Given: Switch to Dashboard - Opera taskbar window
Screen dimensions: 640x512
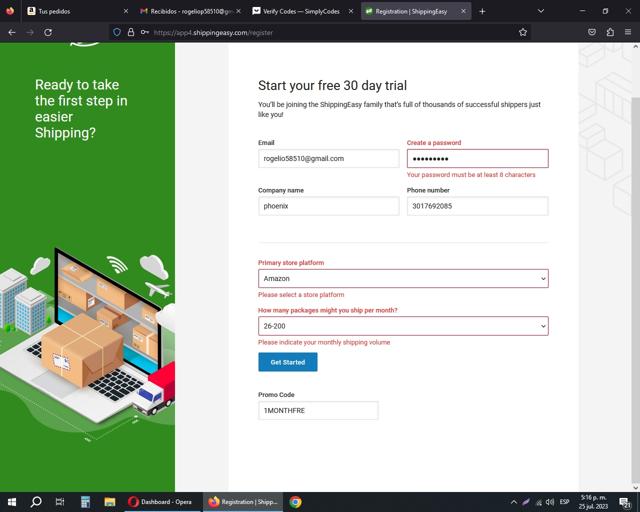Looking at the screenshot, I should click(x=161, y=502).
